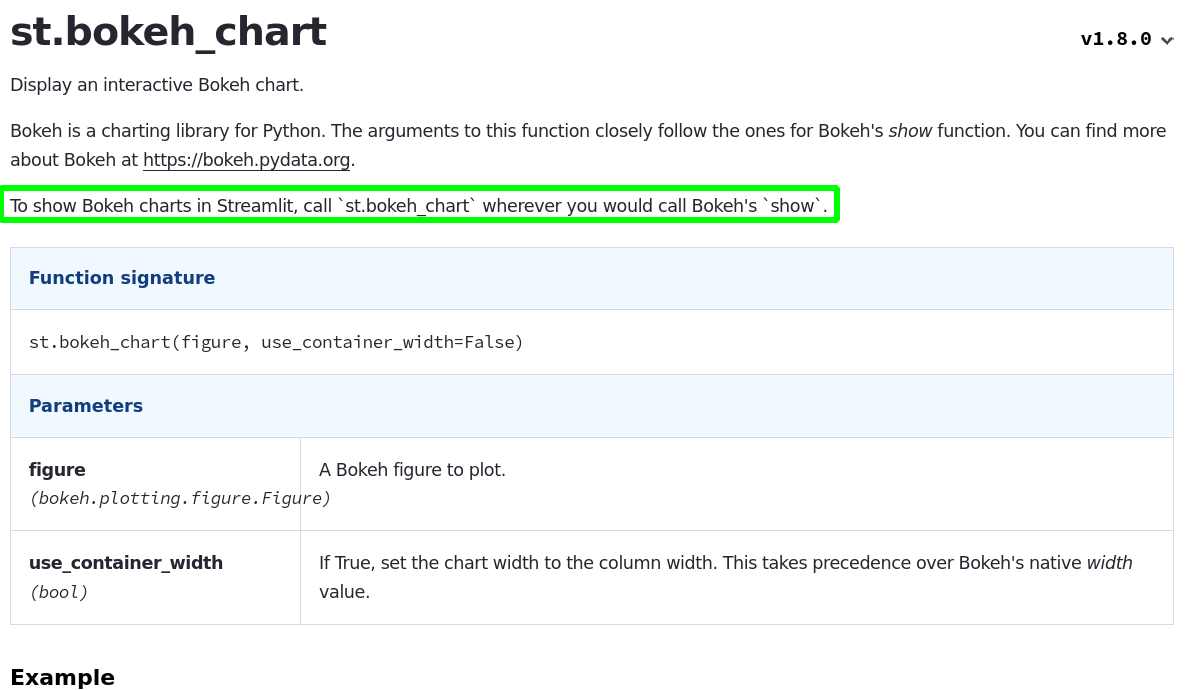Click the figure parameter name
Screen dimensions: 1188x690
click(57, 470)
